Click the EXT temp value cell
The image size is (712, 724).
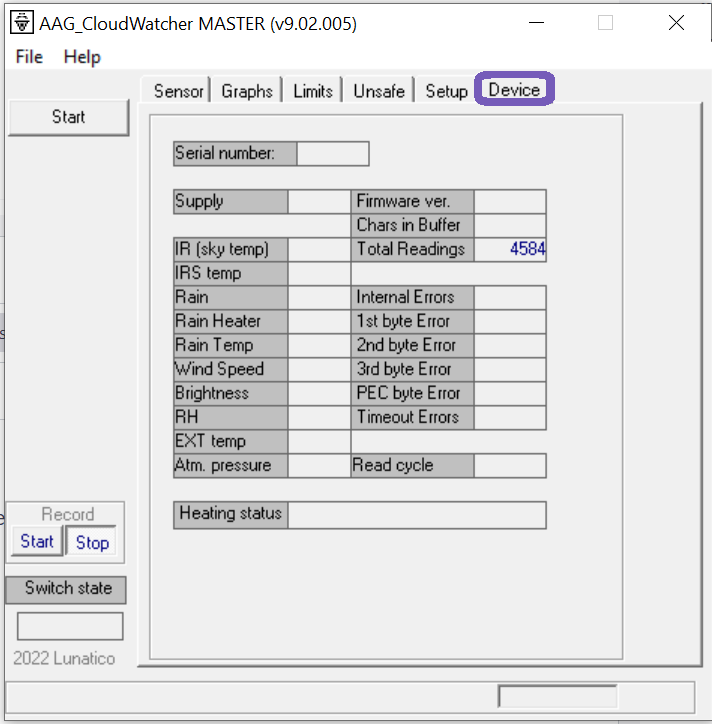point(319,442)
